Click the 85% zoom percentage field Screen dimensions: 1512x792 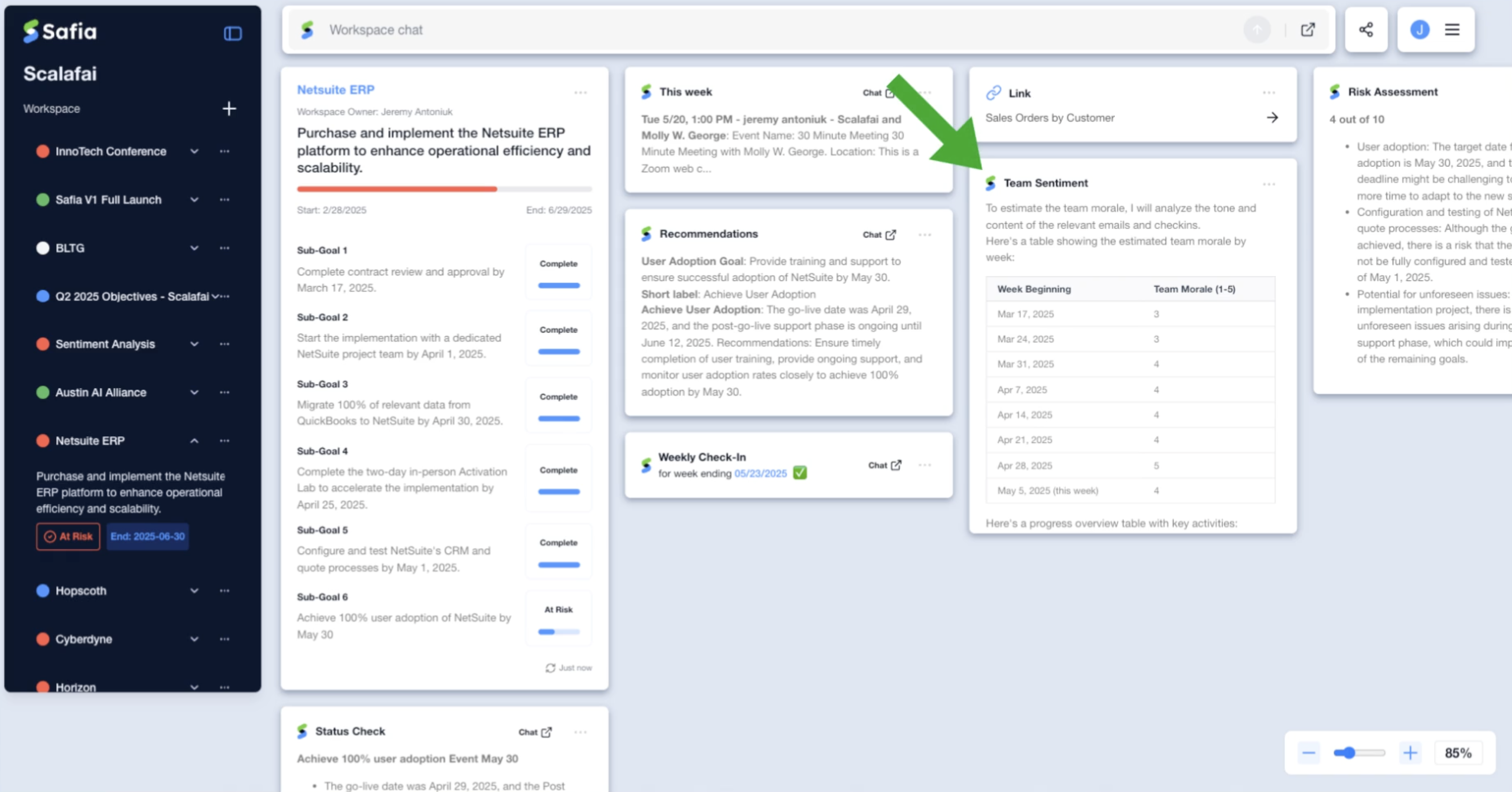(x=1458, y=753)
